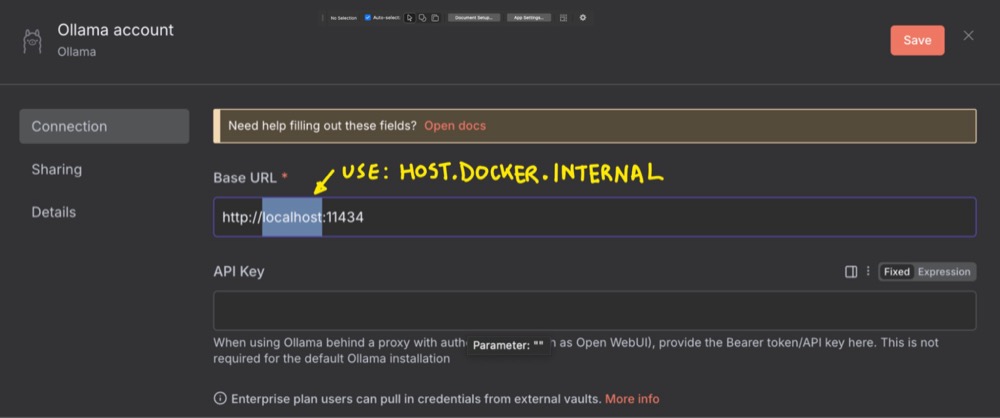Image resolution: width=1000 pixels, height=418 pixels.
Task: Click into the API Key input field
Action: pyautogui.click(x=594, y=311)
